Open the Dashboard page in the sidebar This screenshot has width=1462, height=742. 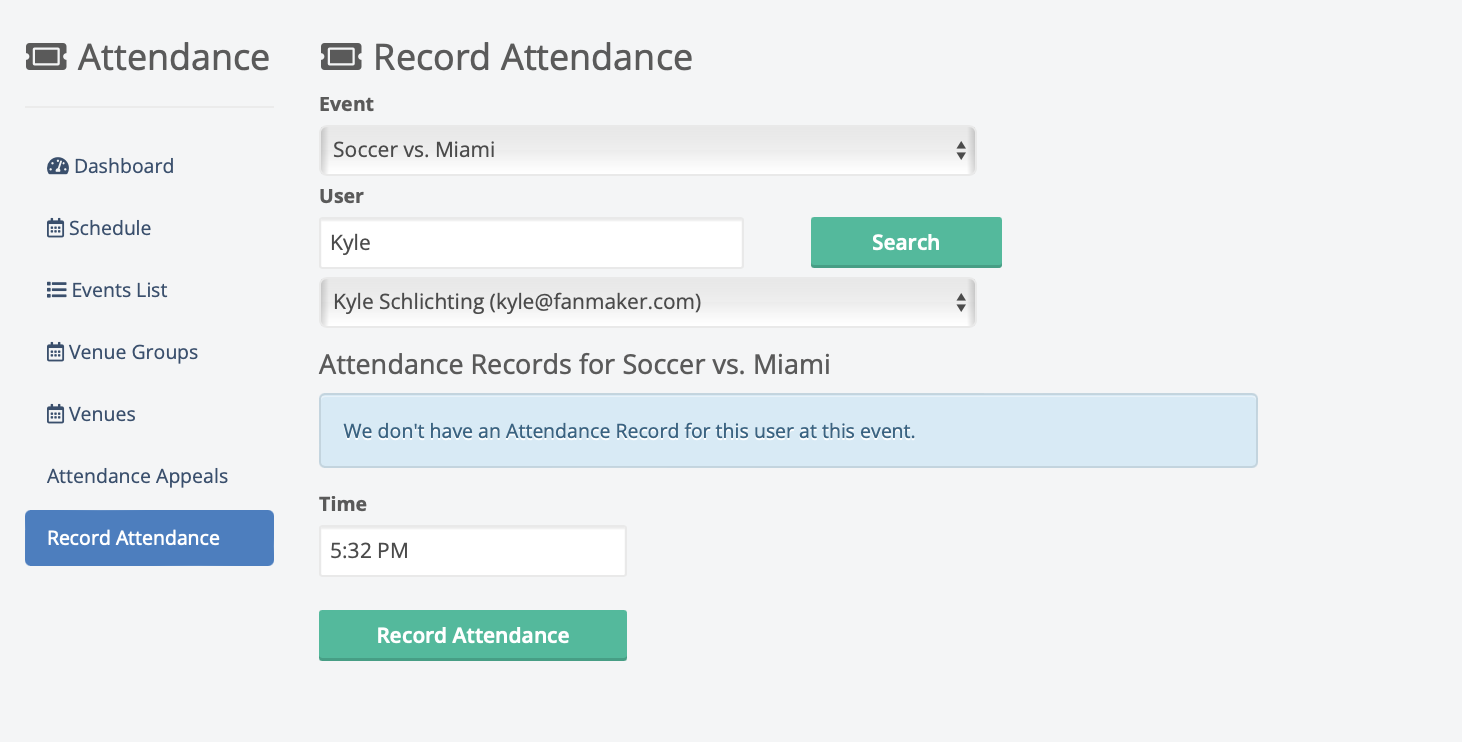coord(123,166)
